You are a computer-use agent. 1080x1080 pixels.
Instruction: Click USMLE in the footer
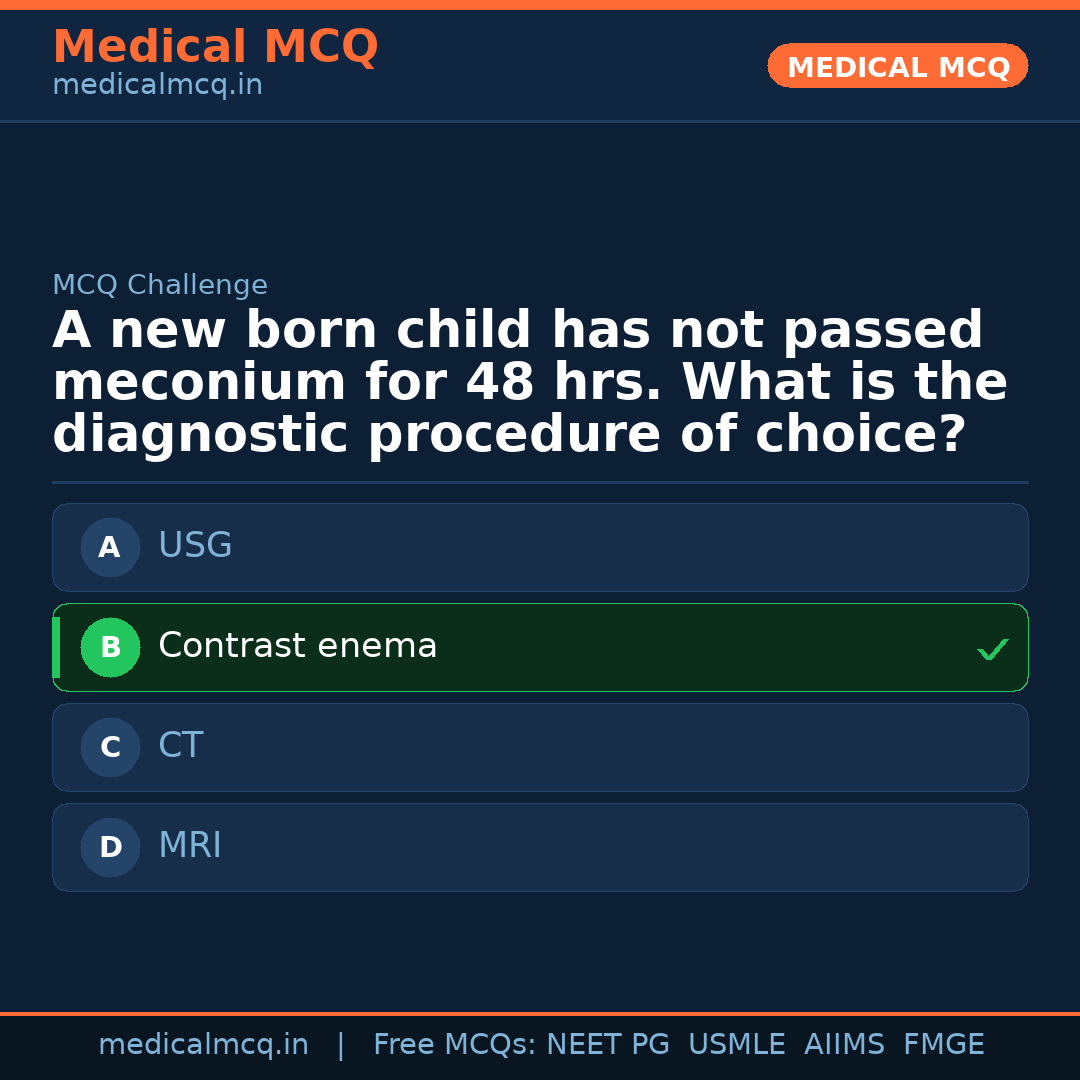(x=737, y=1044)
